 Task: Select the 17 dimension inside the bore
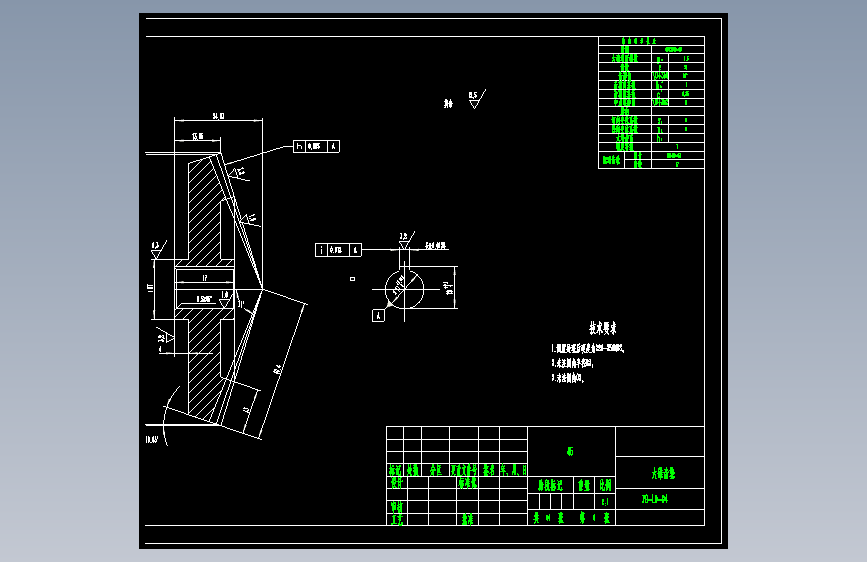tap(205, 278)
